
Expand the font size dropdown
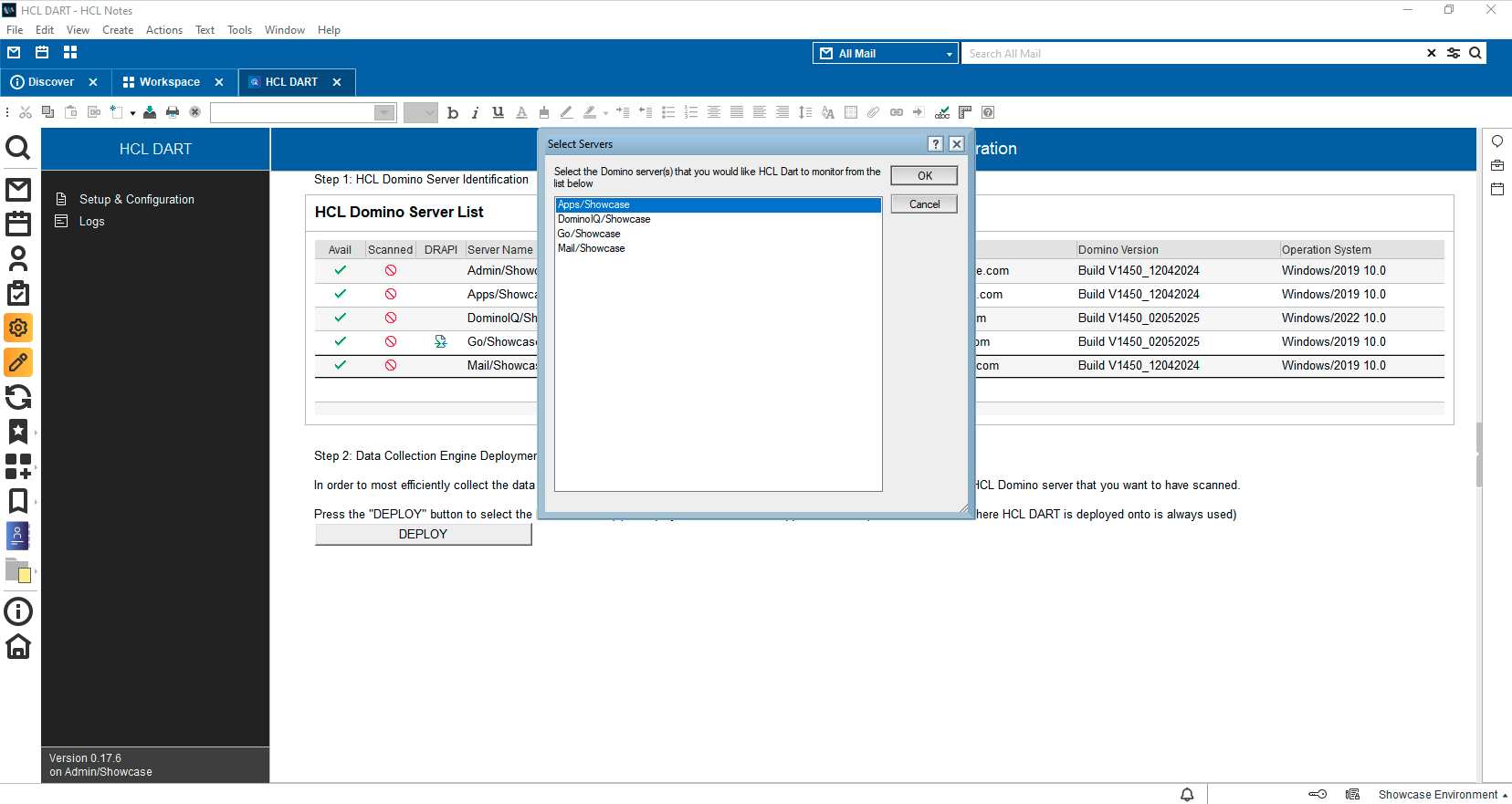pos(430,112)
